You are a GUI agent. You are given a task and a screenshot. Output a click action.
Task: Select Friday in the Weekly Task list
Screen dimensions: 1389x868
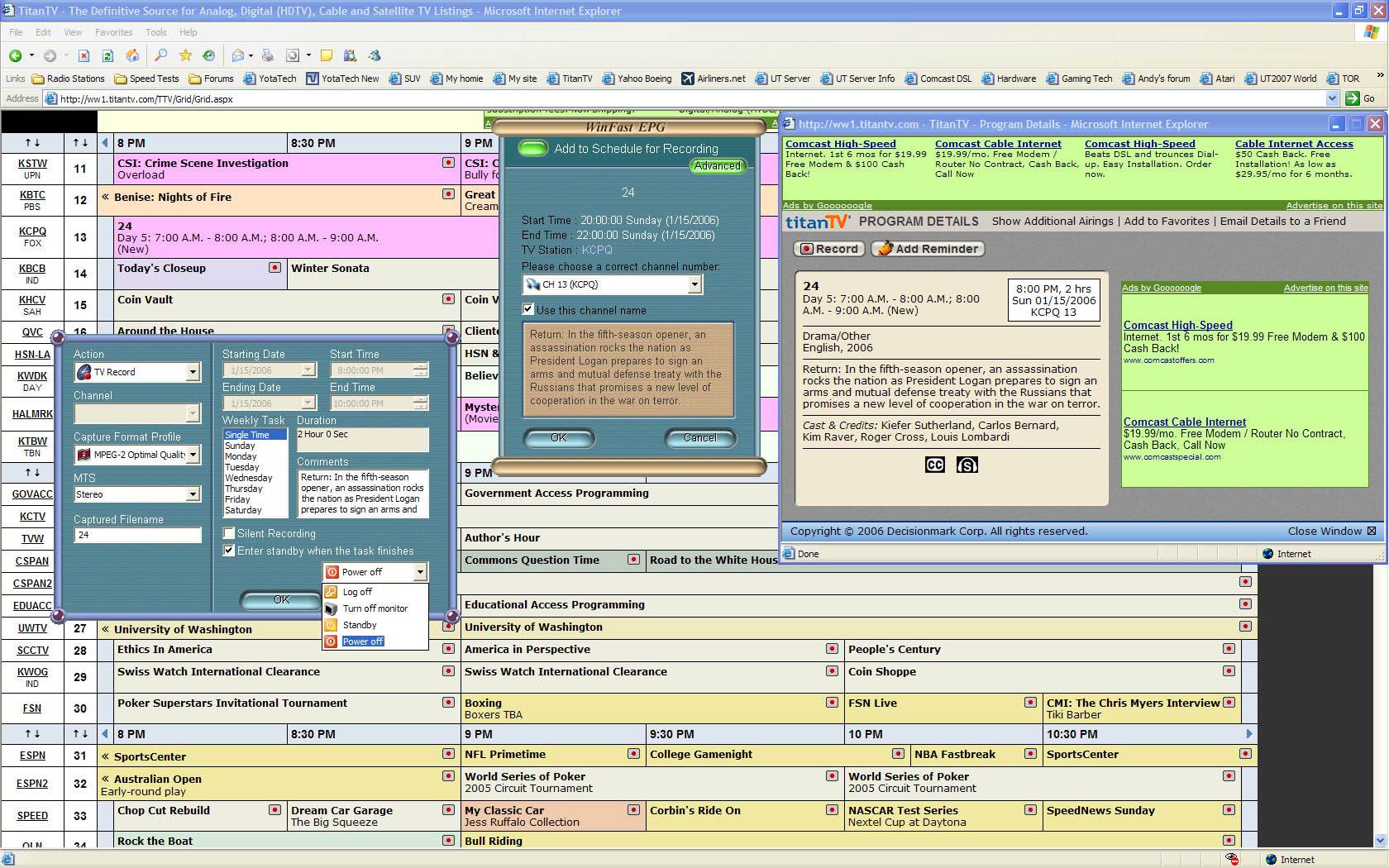click(x=237, y=499)
